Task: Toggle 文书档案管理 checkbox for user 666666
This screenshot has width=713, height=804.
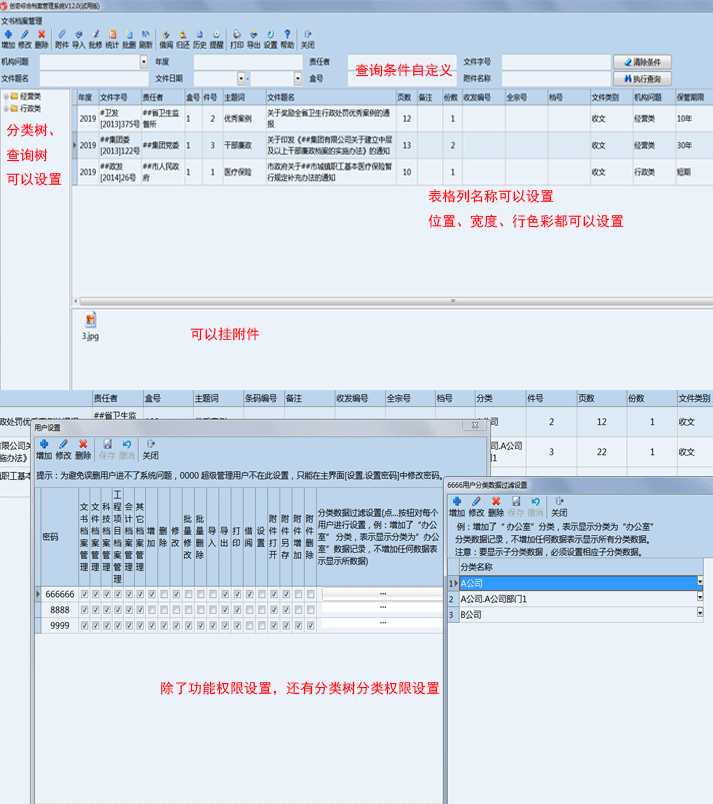Action: (85, 594)
